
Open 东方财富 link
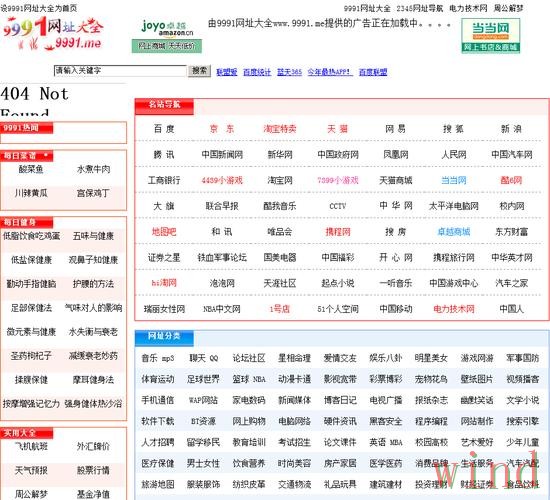(x=511, y=232)
